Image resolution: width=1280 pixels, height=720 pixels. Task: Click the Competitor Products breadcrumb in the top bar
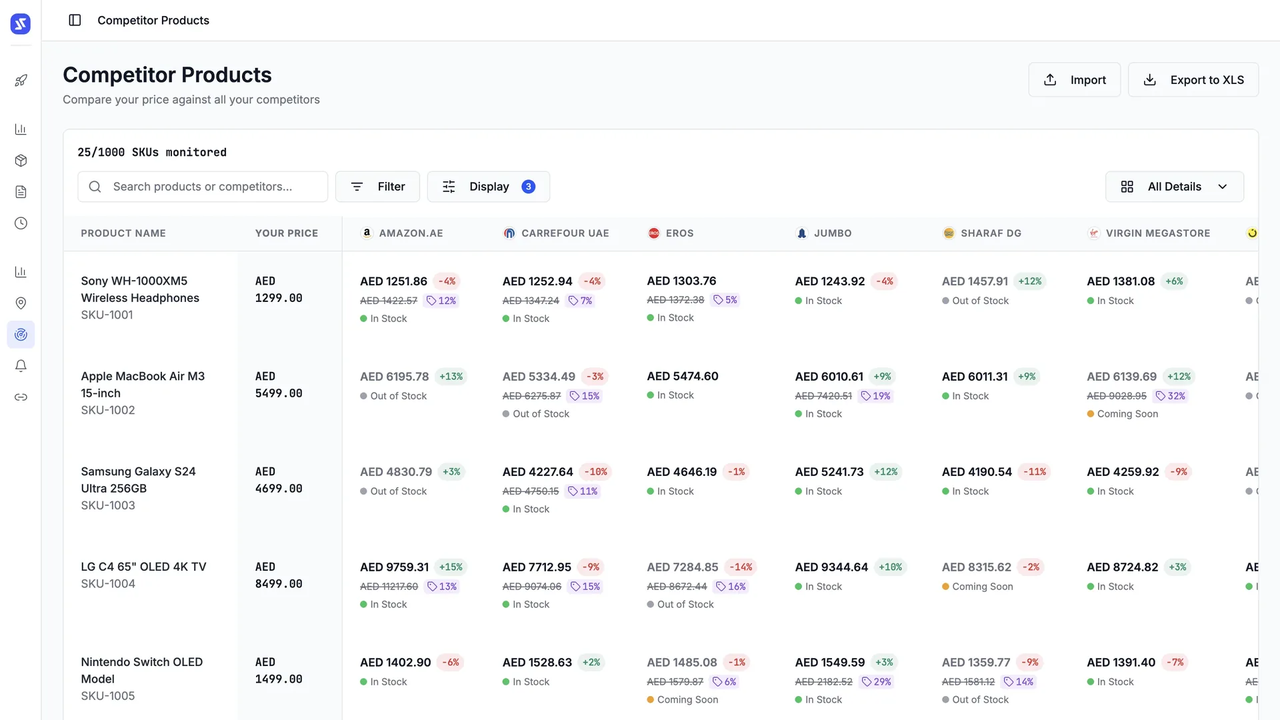153,20
